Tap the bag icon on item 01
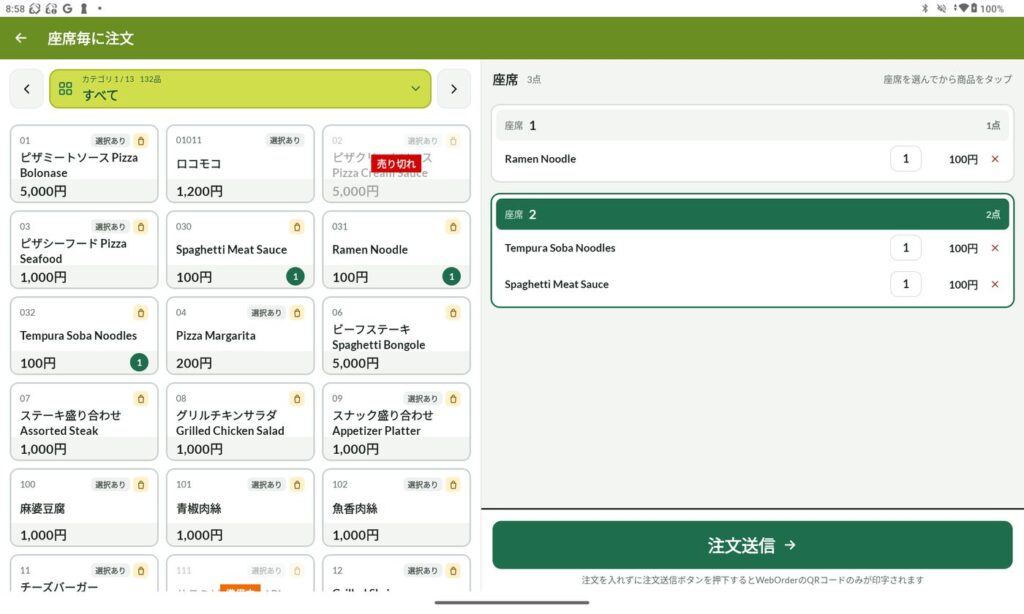 [141, 140]
